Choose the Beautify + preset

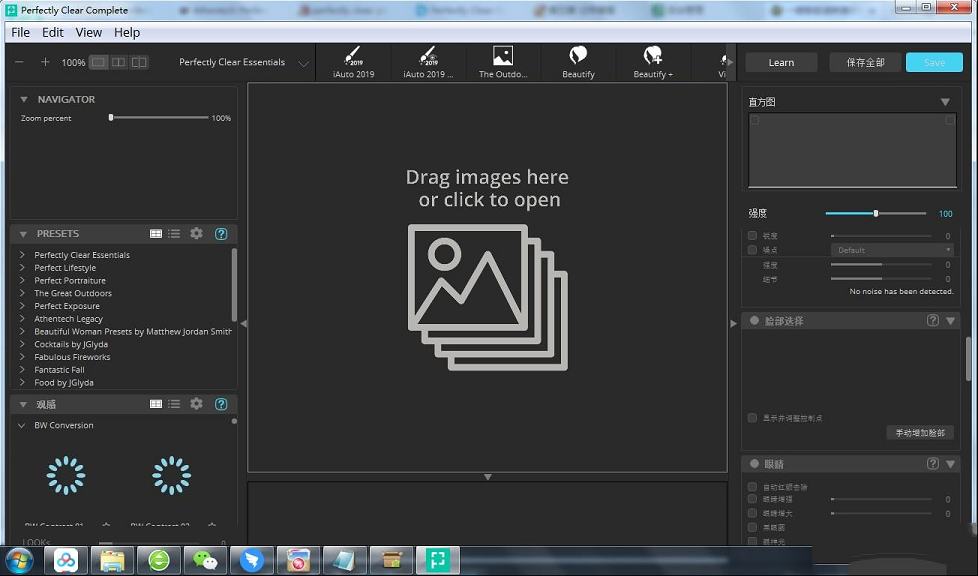pos(653,61)
